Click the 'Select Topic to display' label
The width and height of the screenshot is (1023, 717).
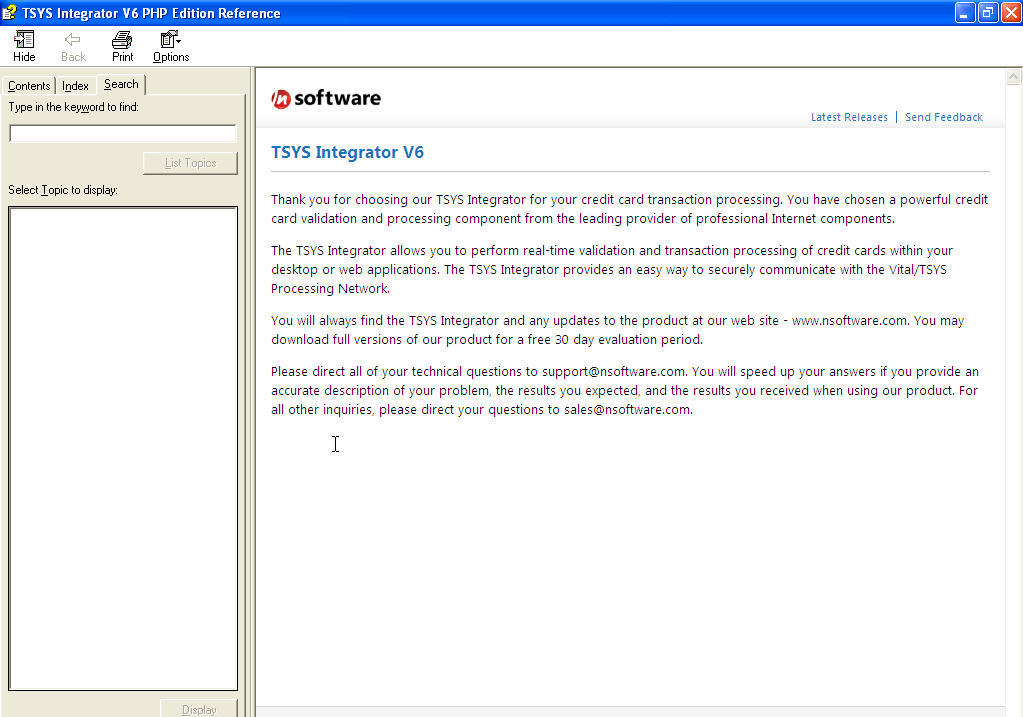click(63, 190)
